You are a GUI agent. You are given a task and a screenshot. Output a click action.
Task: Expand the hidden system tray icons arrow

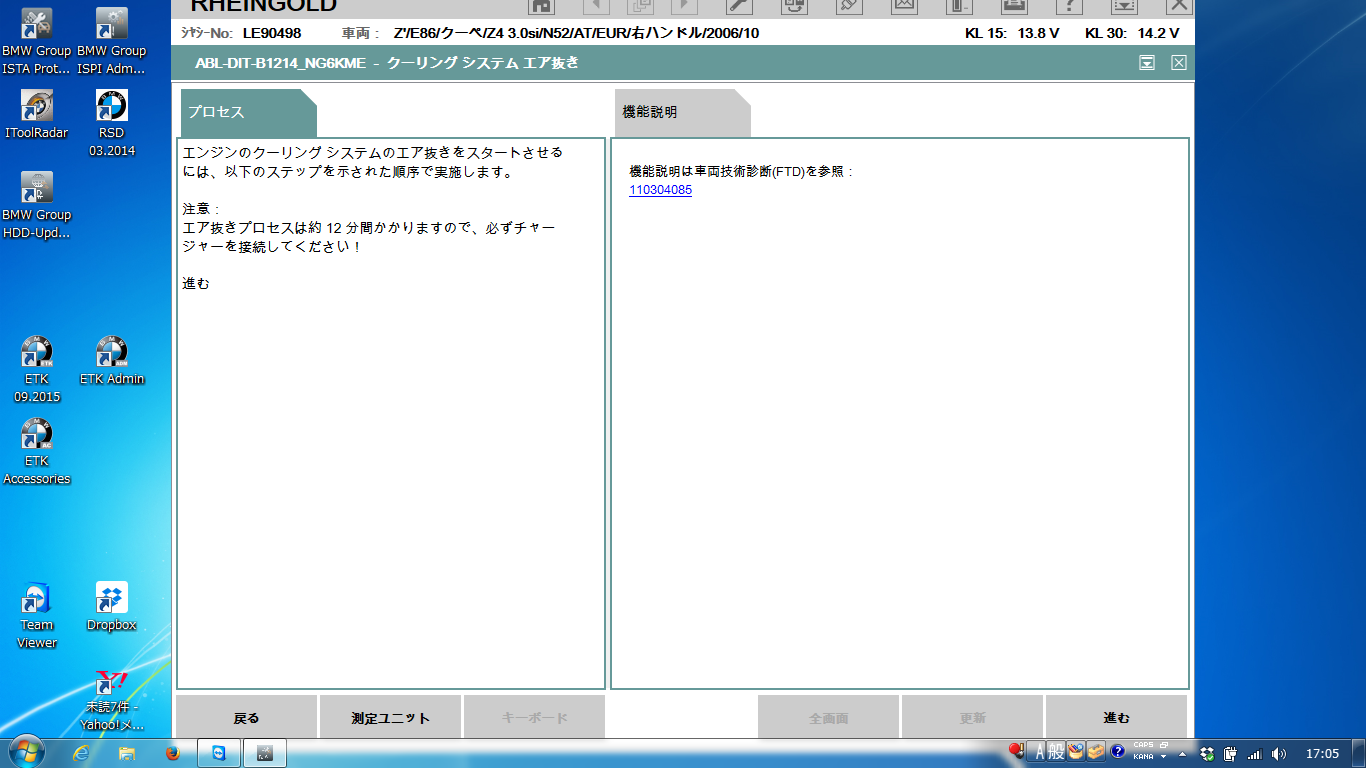(1183, 753)
